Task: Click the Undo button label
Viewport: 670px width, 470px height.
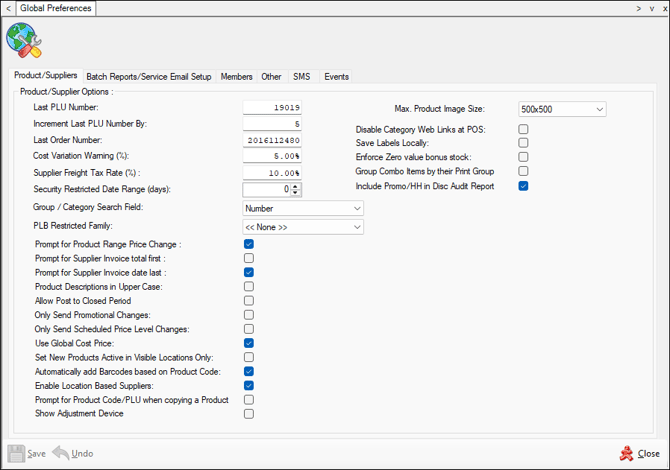Action: 82,454
